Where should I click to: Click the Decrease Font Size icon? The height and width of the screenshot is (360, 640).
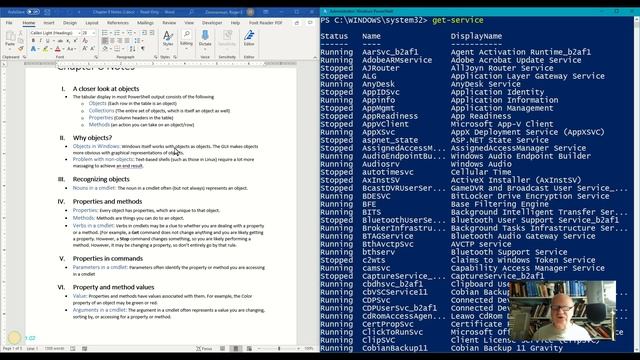pyautogui.click(x=92, y=49)
